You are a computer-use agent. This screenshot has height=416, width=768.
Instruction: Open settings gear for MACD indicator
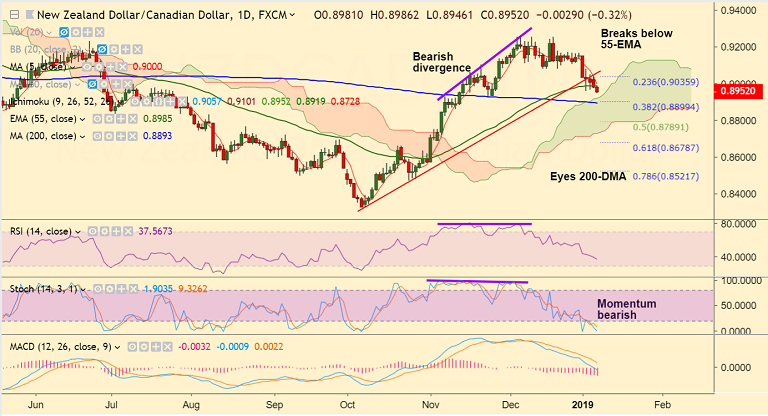(x=144, y=347)
